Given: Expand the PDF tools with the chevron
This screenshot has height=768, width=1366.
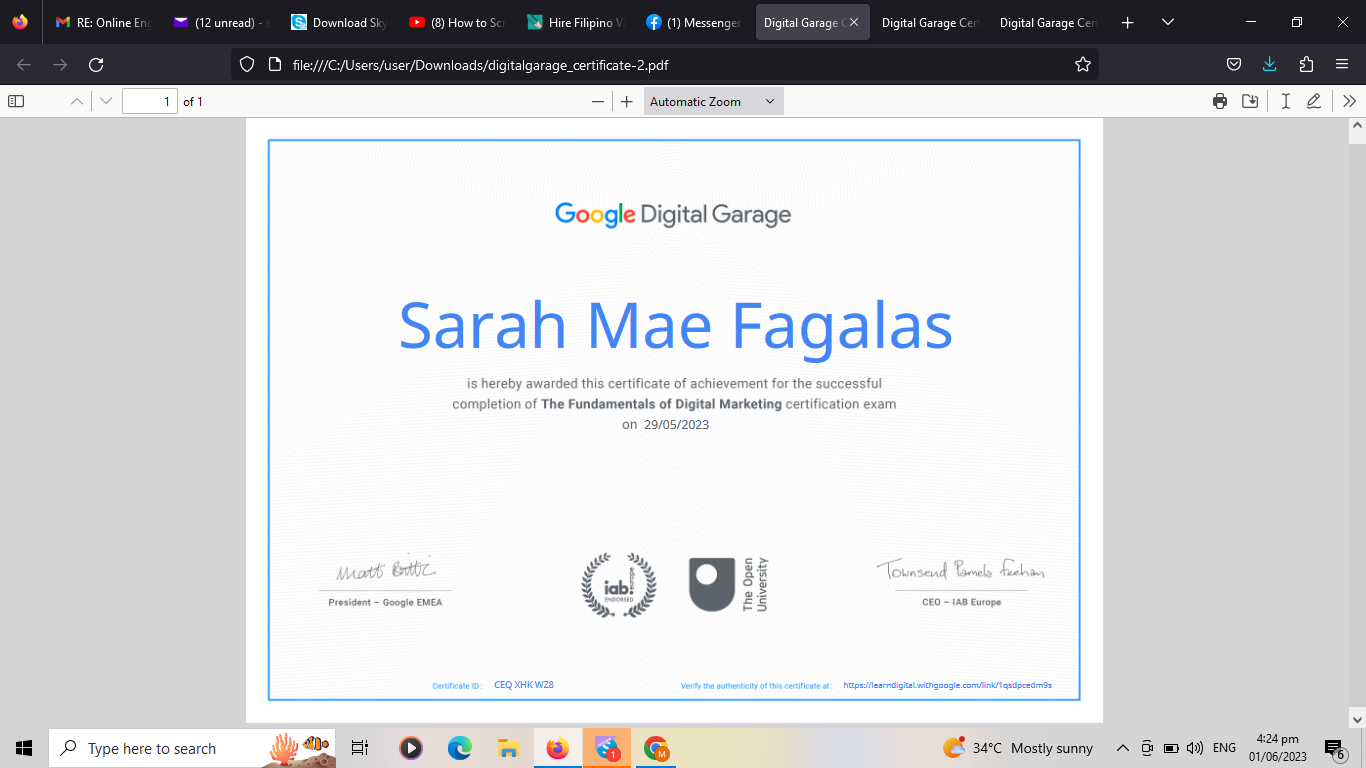Looking at the screenshot, I should (x=1348, y=101).
